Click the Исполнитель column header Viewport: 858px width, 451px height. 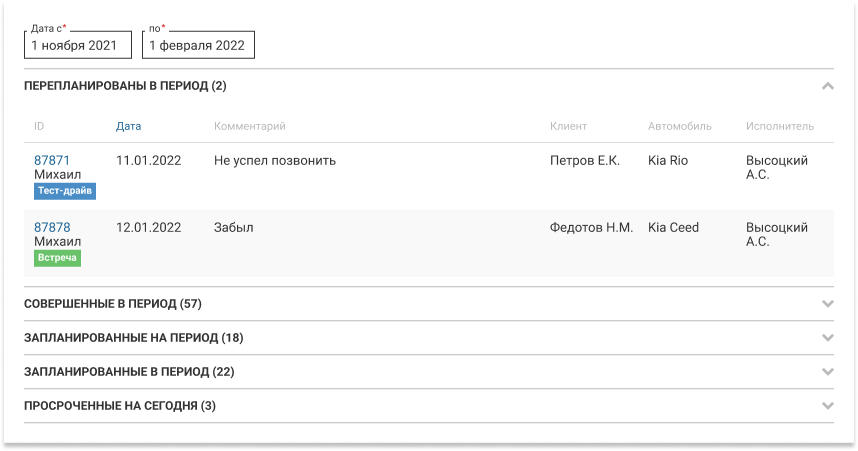tap(779, 126)
